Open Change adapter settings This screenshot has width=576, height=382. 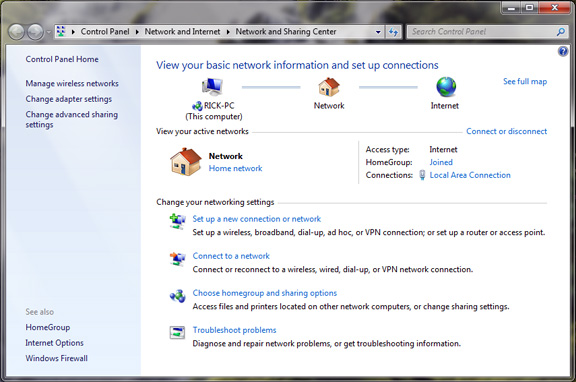69,99
